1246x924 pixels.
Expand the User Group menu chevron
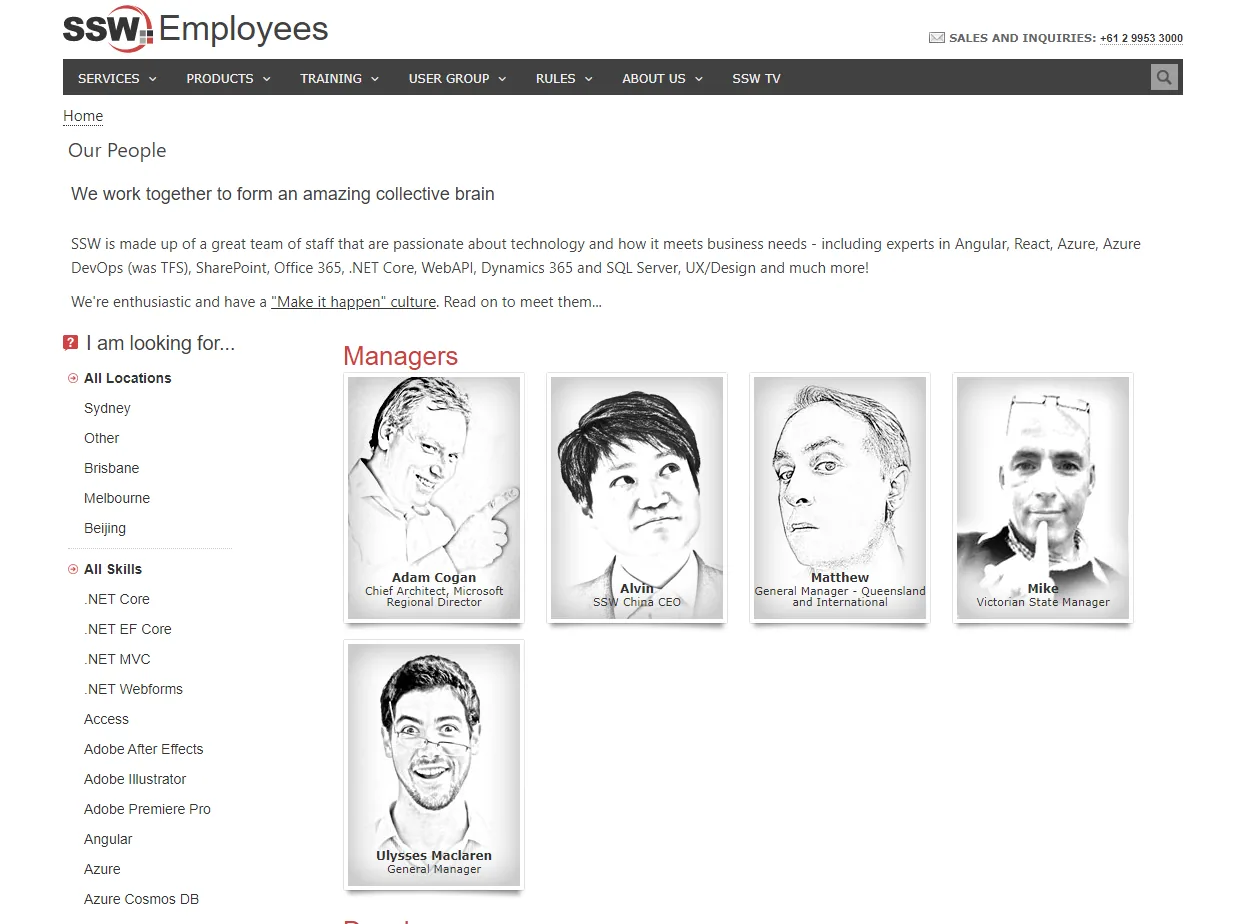[502, 79]
